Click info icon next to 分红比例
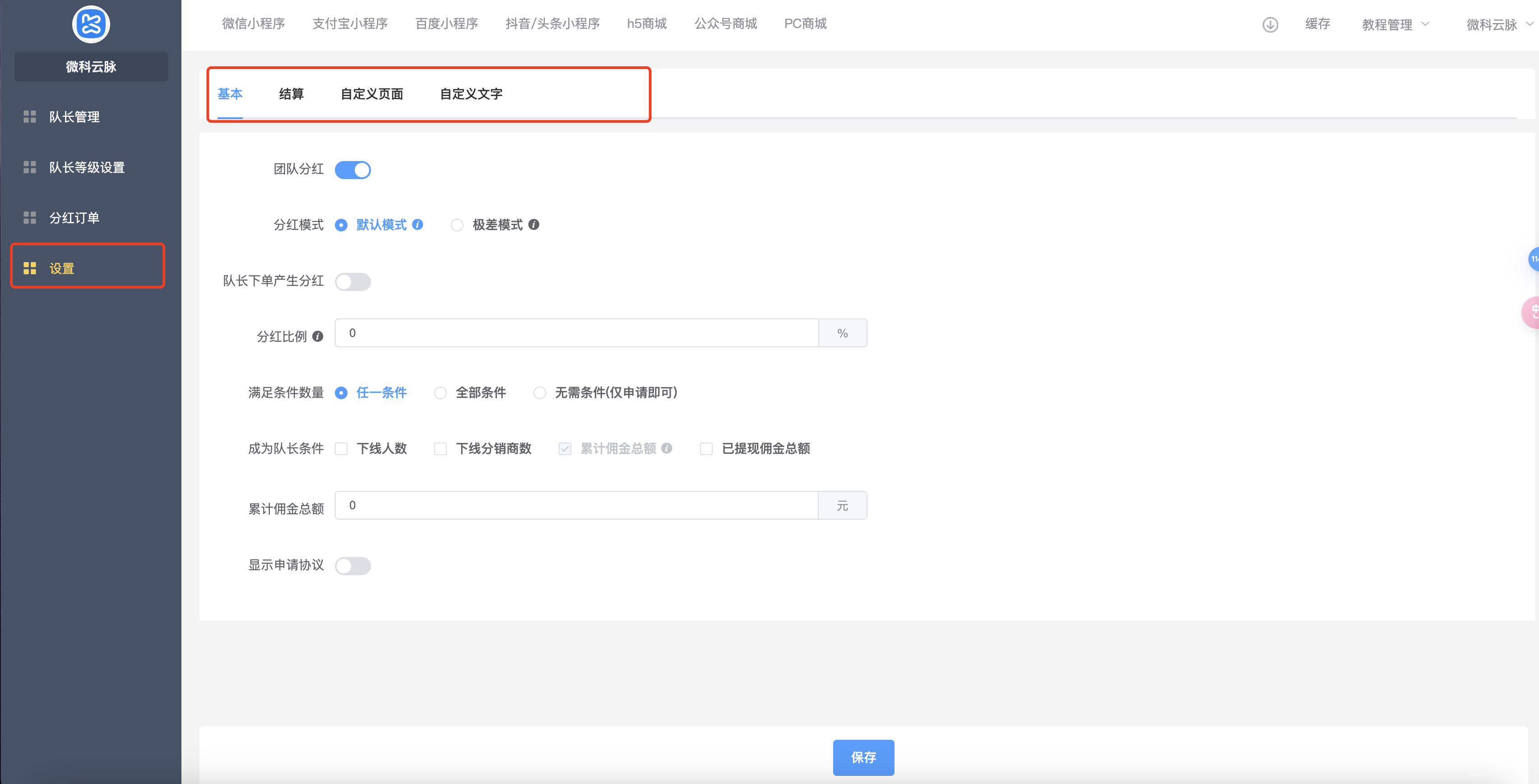This screenshot has width=1539, height=784. pyautogui.click(x=318, y=336)
